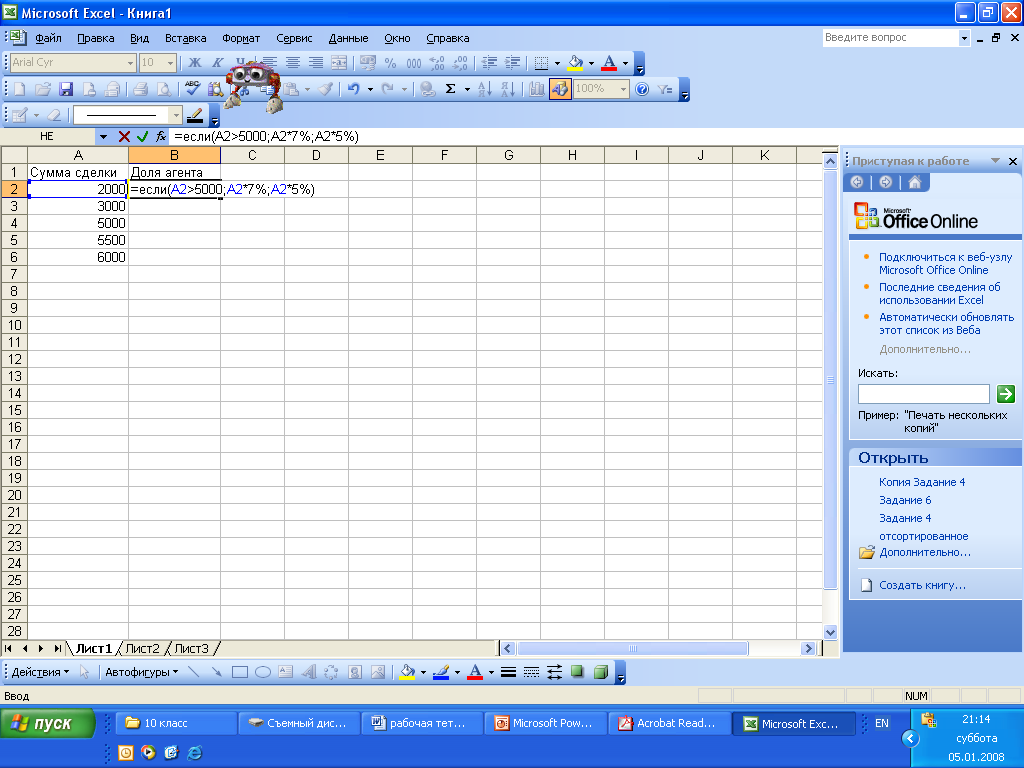Click the format painter brush icon
This screenshot has width=1024, height=768.
click(x=326, y=89)
